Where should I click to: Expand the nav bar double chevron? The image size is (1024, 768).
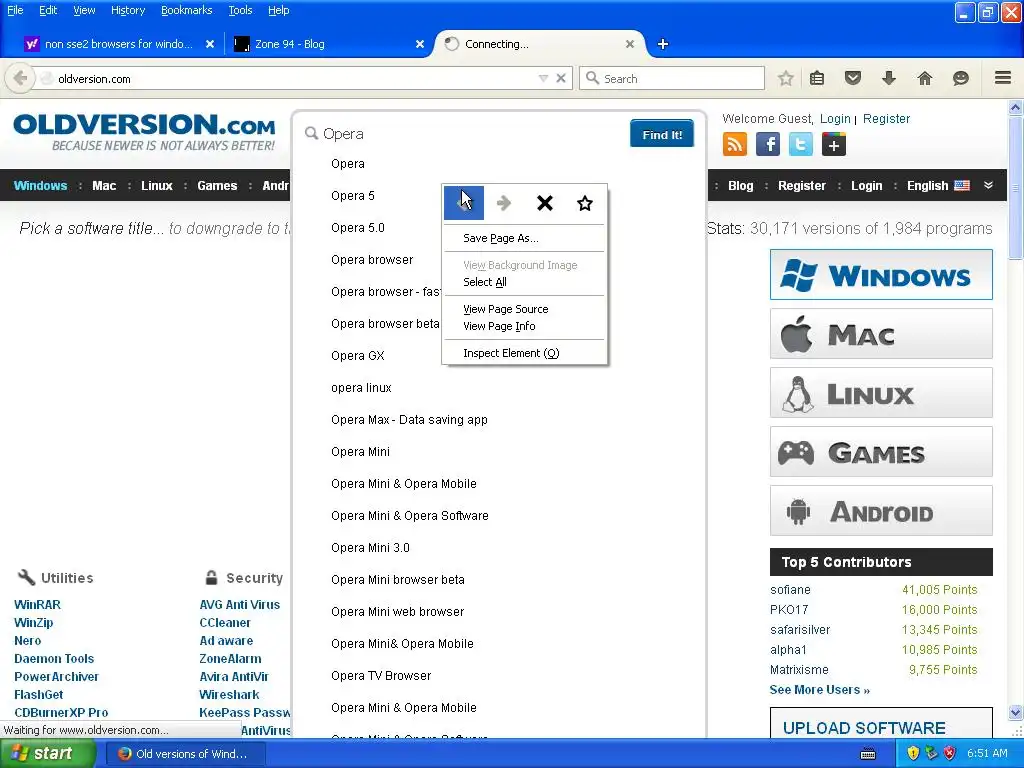988,185
